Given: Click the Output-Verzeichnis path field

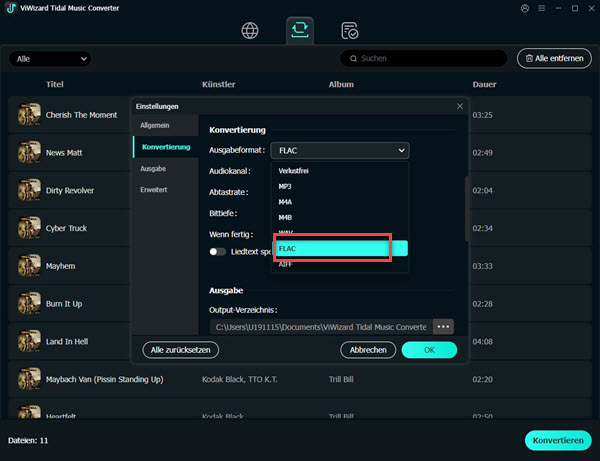Looking at the screenshot, I should click(x=321, y=327).
